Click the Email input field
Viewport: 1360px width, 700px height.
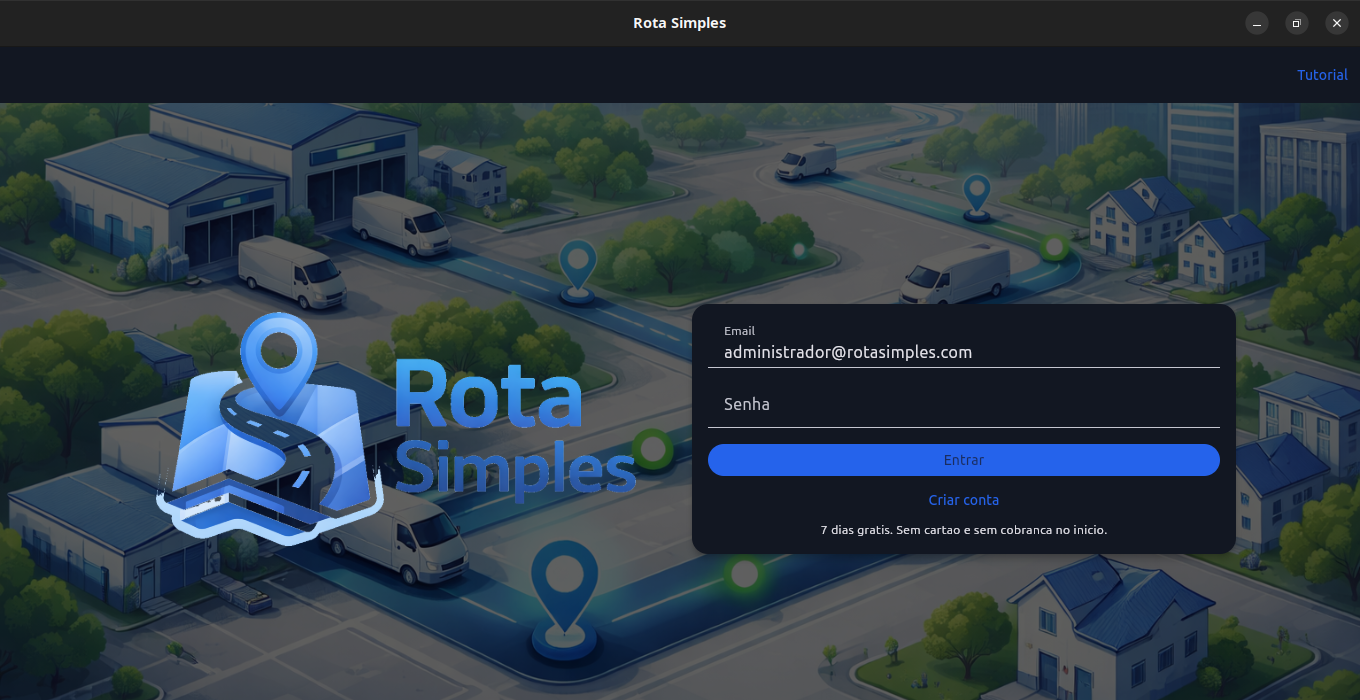[963, 351]
